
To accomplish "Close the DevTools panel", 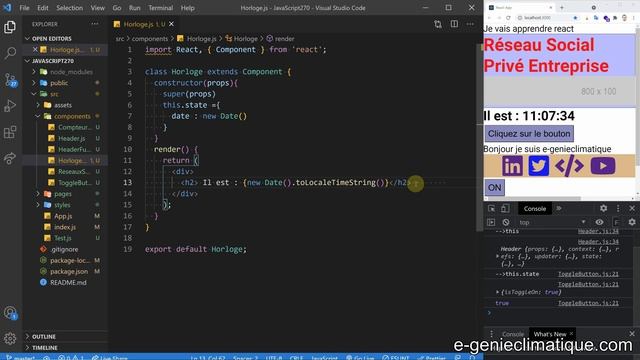I will click(632, 208).
